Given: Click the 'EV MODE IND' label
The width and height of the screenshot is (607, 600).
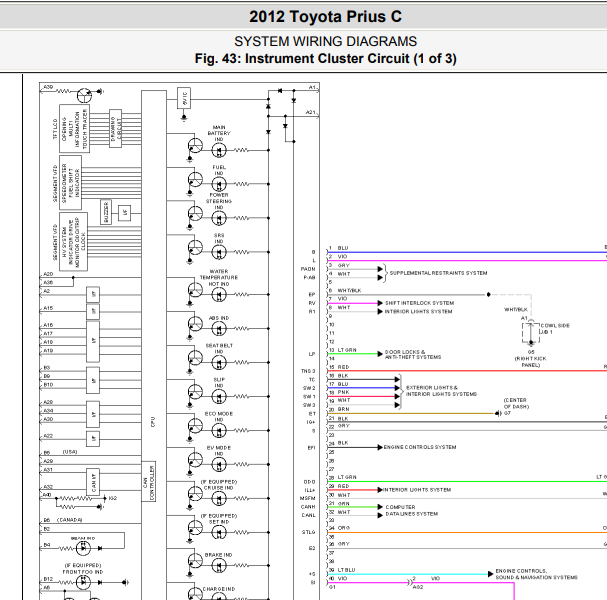Looking at the screenshot, I should (x=219, y=451).
